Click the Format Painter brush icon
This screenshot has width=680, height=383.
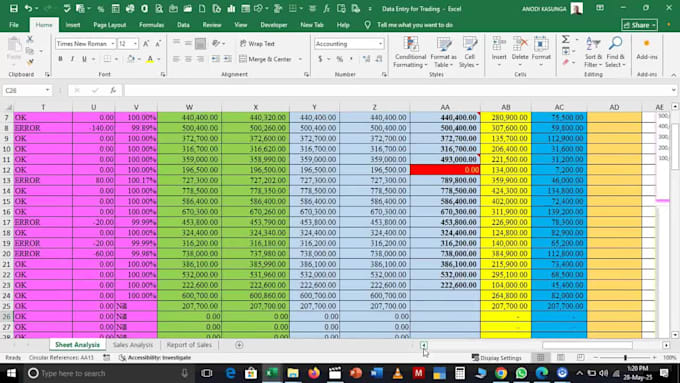point(30,62)
